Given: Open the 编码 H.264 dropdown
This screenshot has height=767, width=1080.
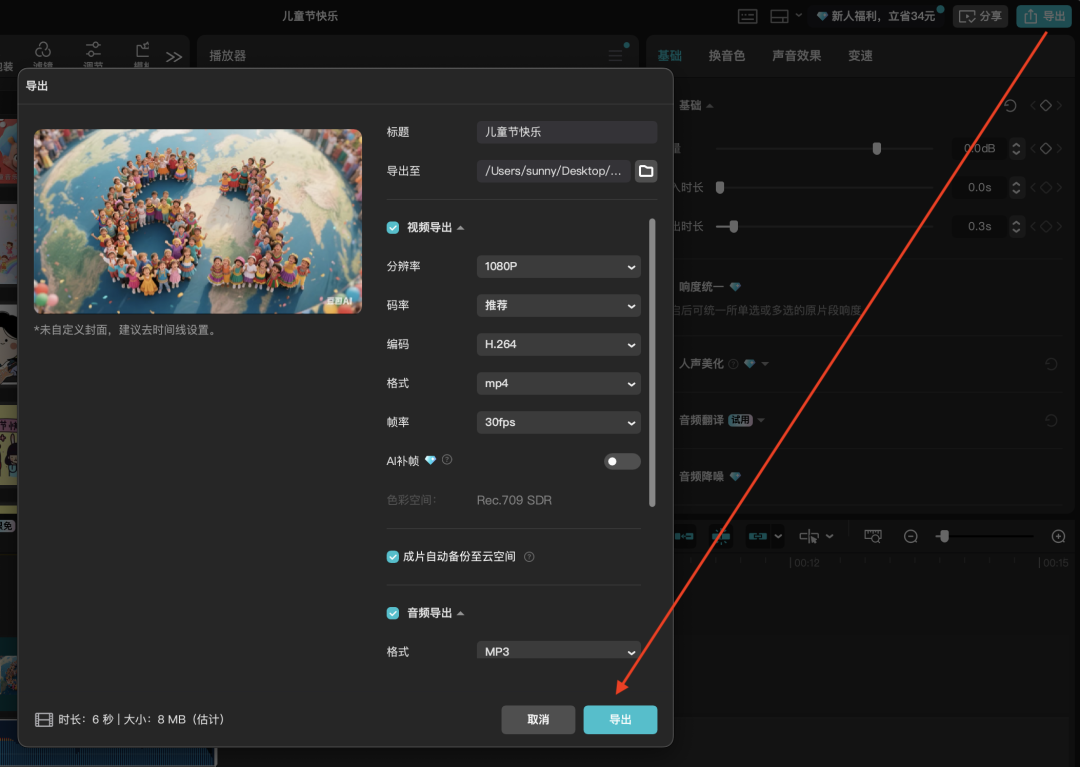Looking at the screenshot, I should pos(558,344).
